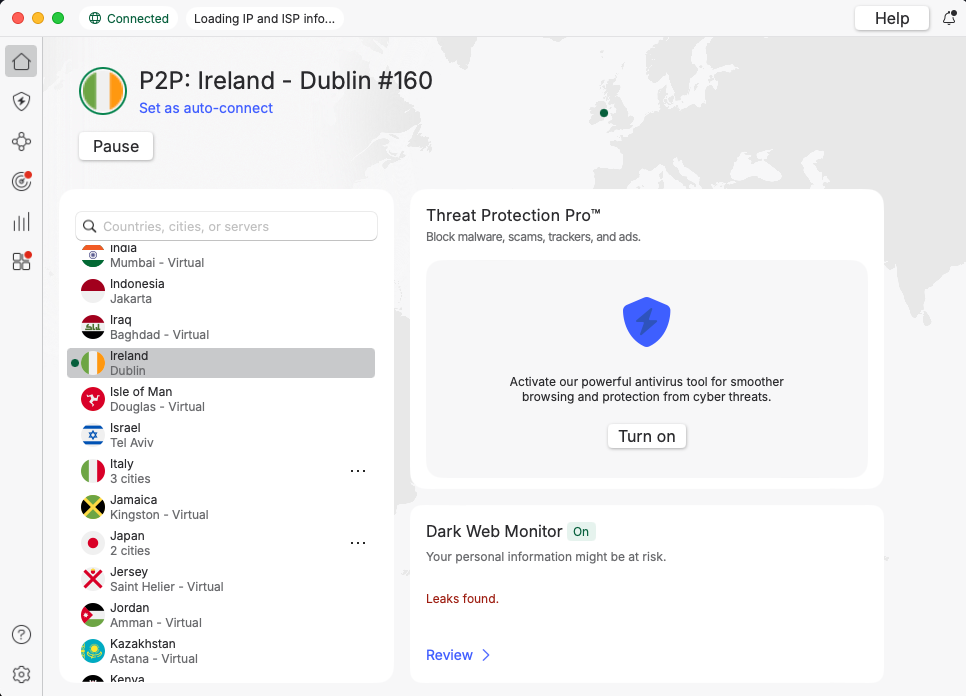
Task: Click the India flag icon
Action: coord(93,255)
